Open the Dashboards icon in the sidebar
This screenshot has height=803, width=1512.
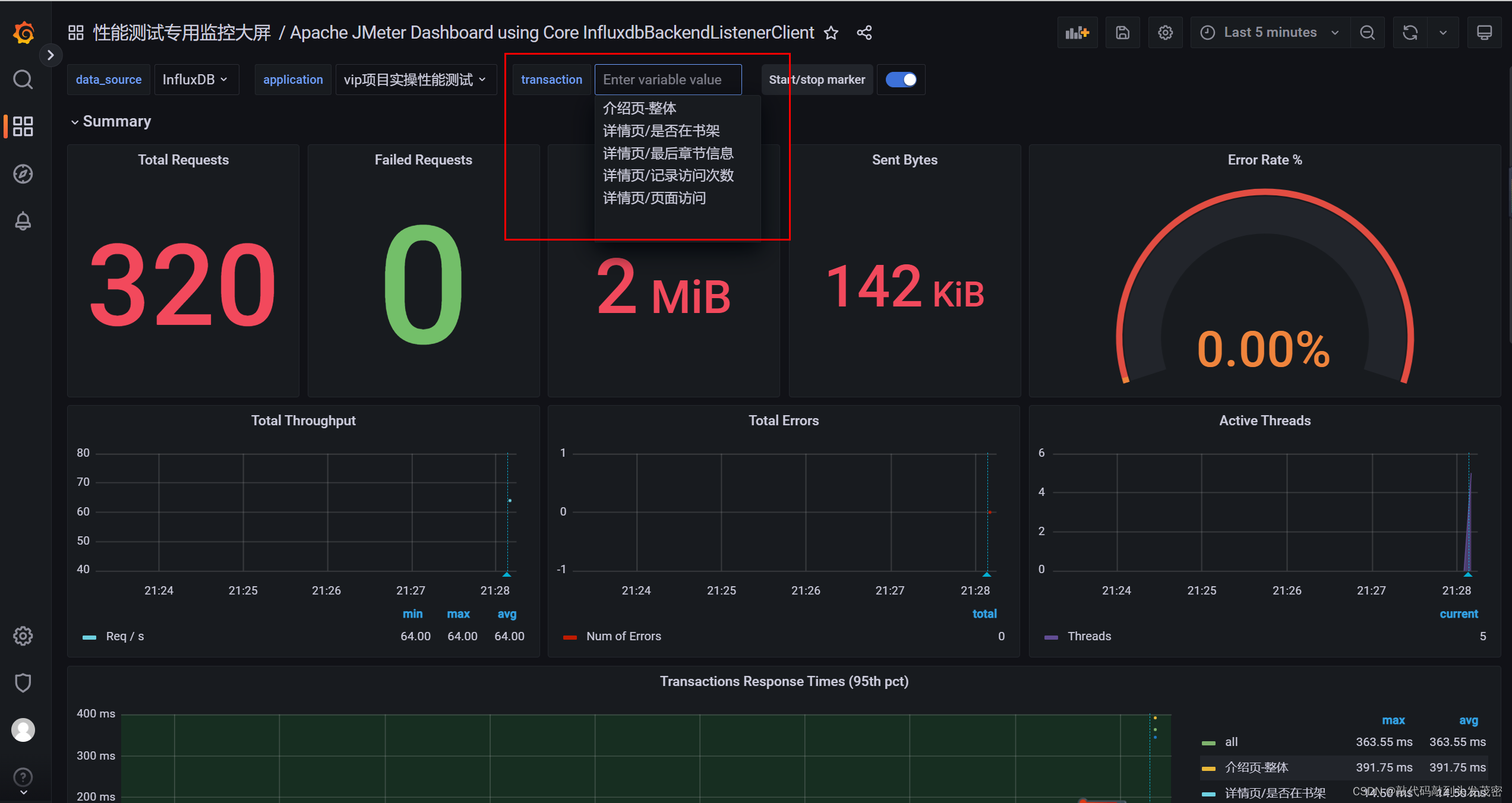(x=23, y=126)
